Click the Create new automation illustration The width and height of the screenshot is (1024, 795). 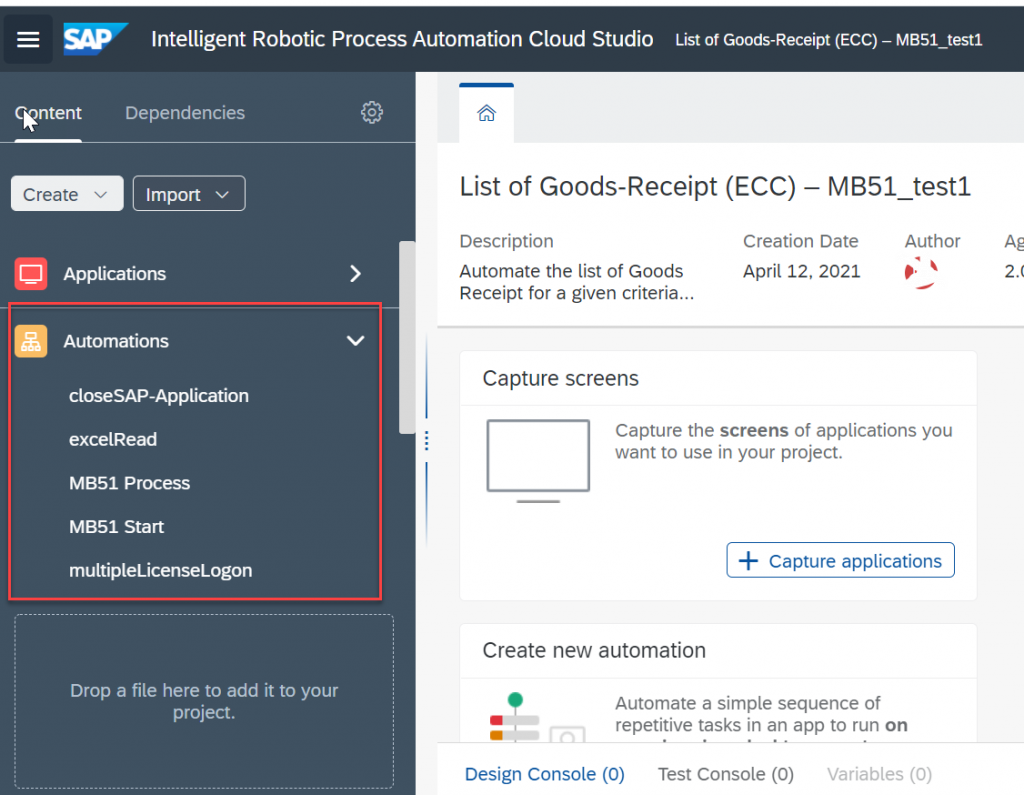(x=537, y=717)
